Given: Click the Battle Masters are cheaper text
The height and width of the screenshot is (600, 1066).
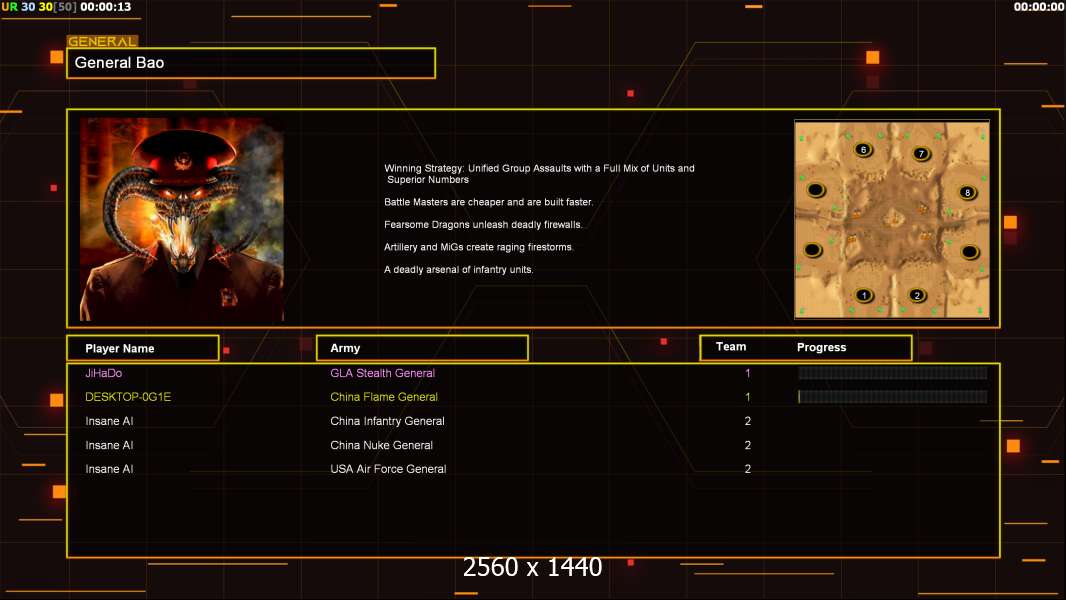Looking at the screenshot, I should click(488, 202).
